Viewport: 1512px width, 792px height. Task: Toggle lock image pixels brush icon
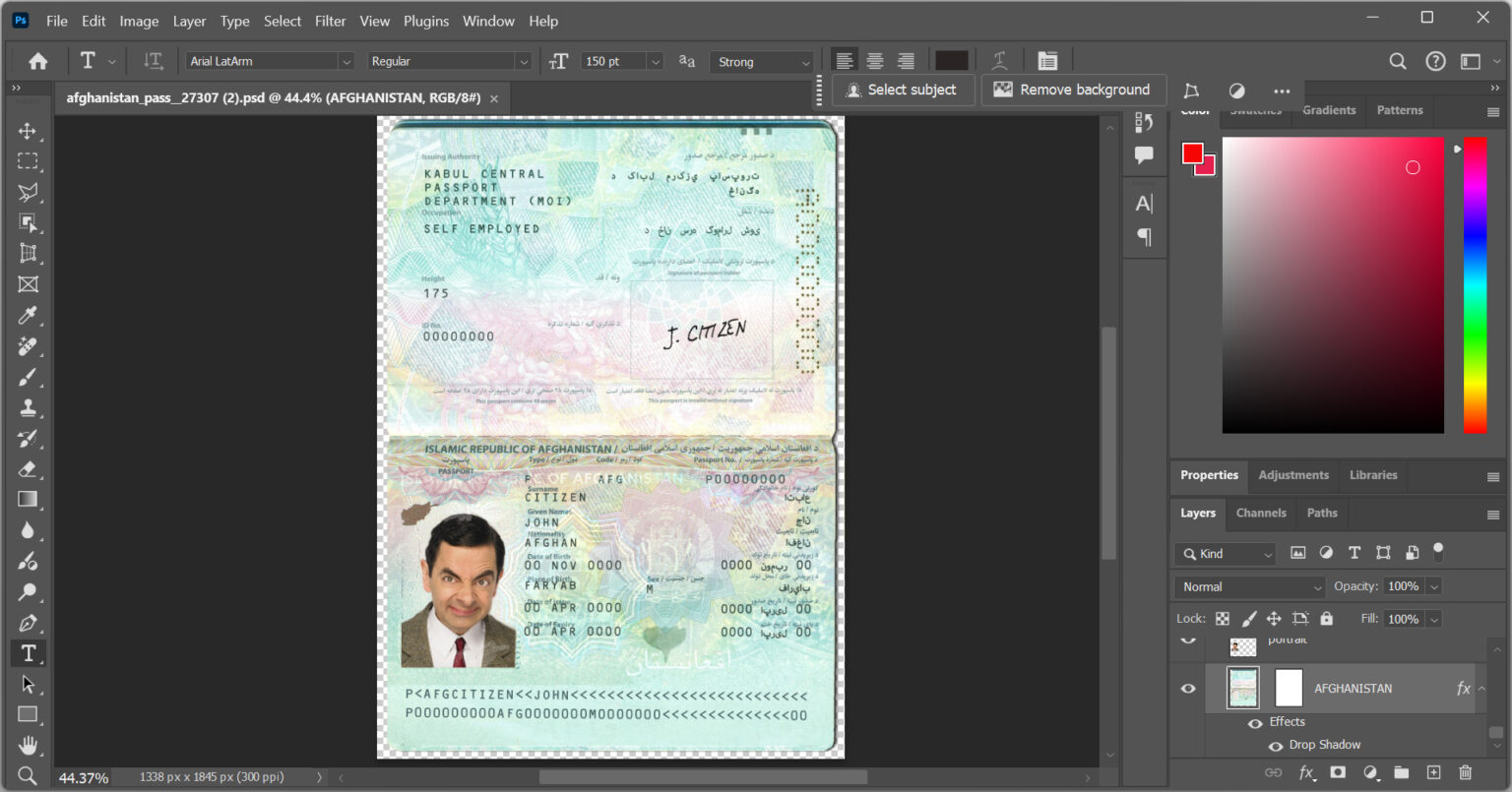[x=1249, y=619]
